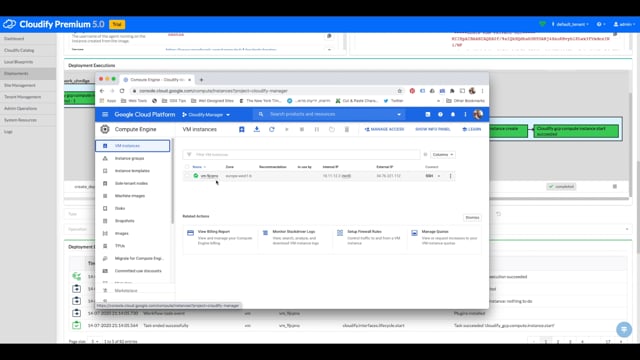
Task: Open the chat bubble icon in Cloudify window
Action: [x=624, y=329]
